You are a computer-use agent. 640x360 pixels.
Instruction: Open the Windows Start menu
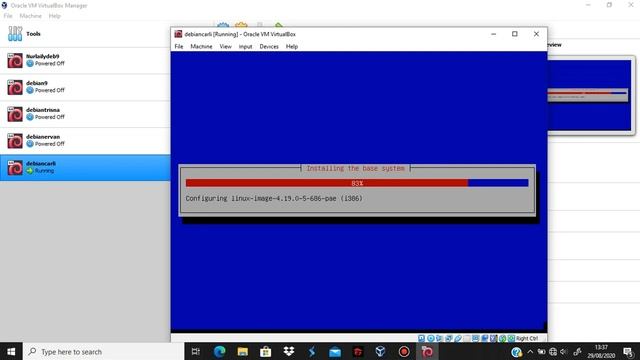pyautogui.click(x=11, y=351)
